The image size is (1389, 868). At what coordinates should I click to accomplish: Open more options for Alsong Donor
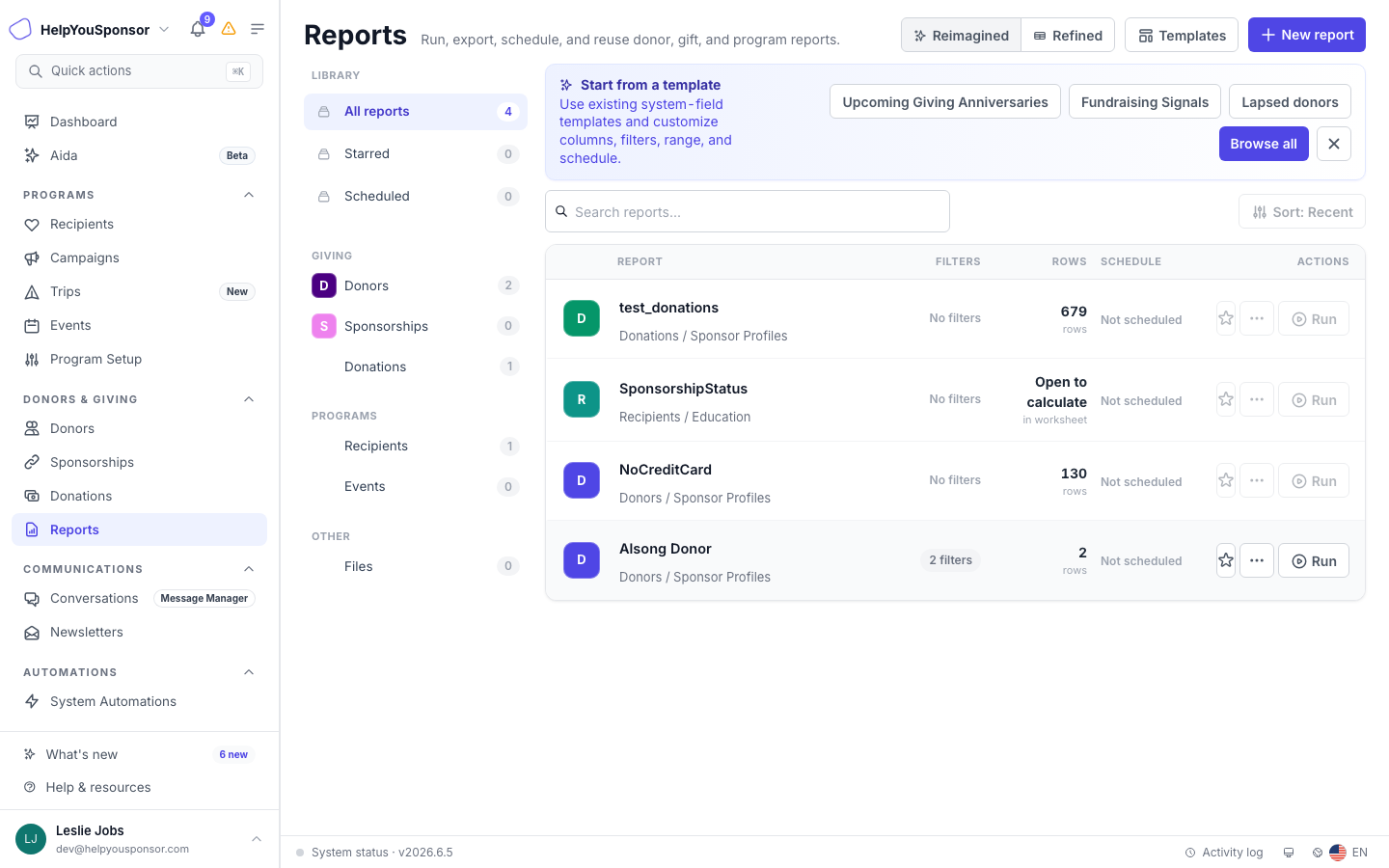(1257, 560)
